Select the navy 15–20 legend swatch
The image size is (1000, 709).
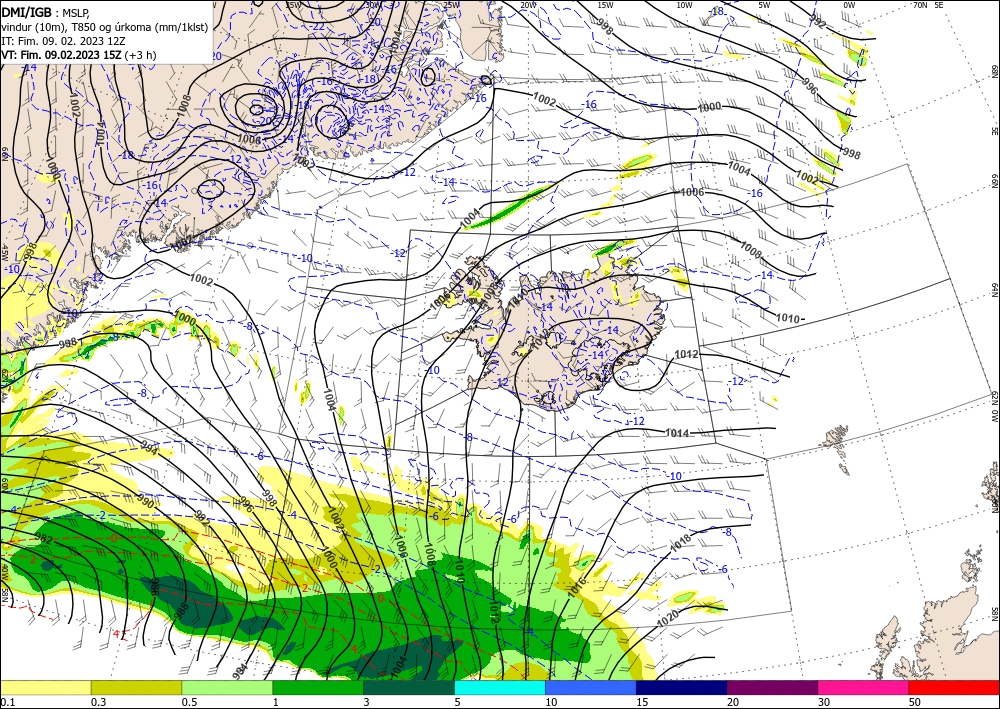click(682, 687)
